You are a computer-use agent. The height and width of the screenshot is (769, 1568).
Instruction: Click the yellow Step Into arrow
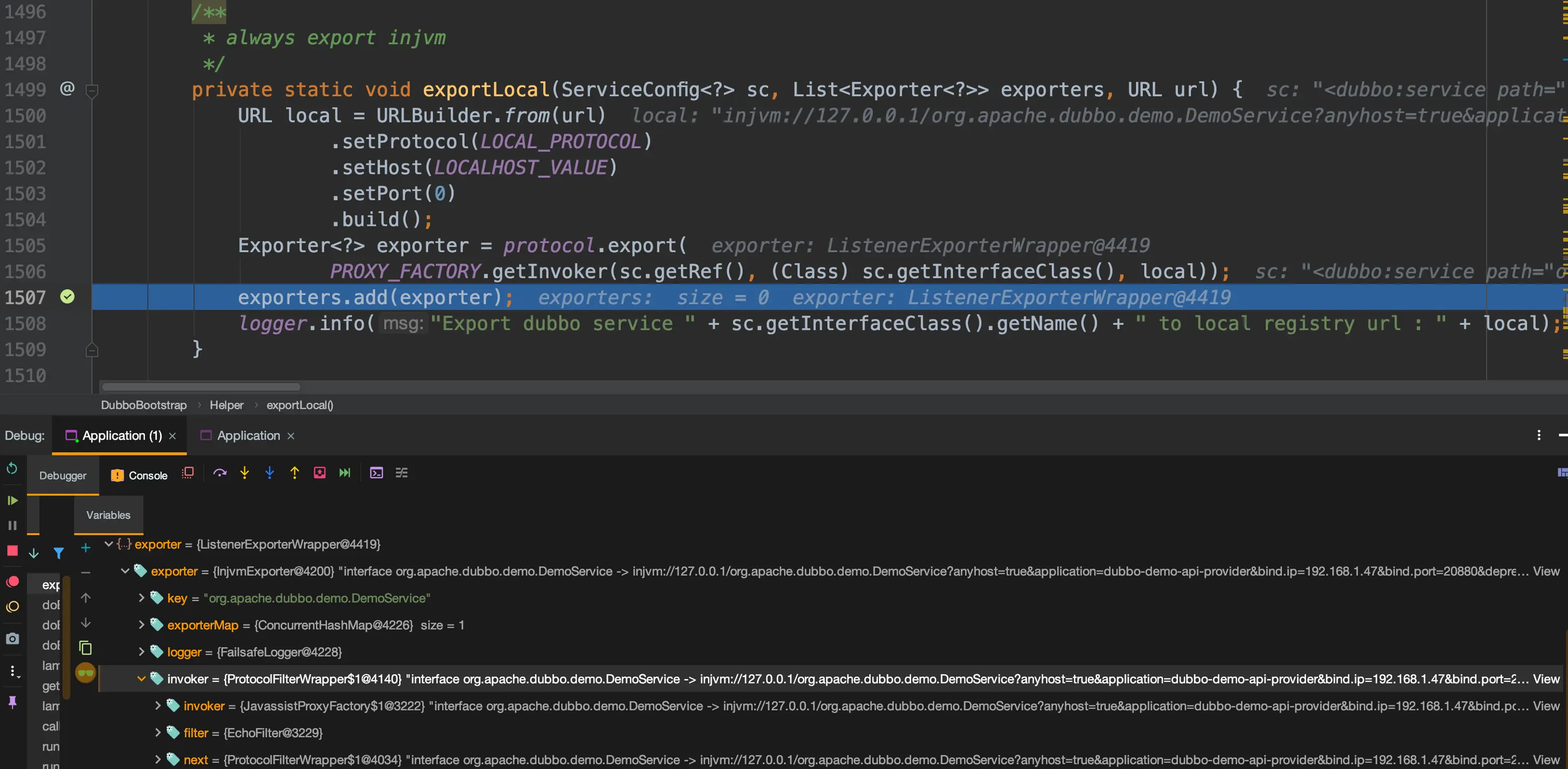click(x=245, y=473)
